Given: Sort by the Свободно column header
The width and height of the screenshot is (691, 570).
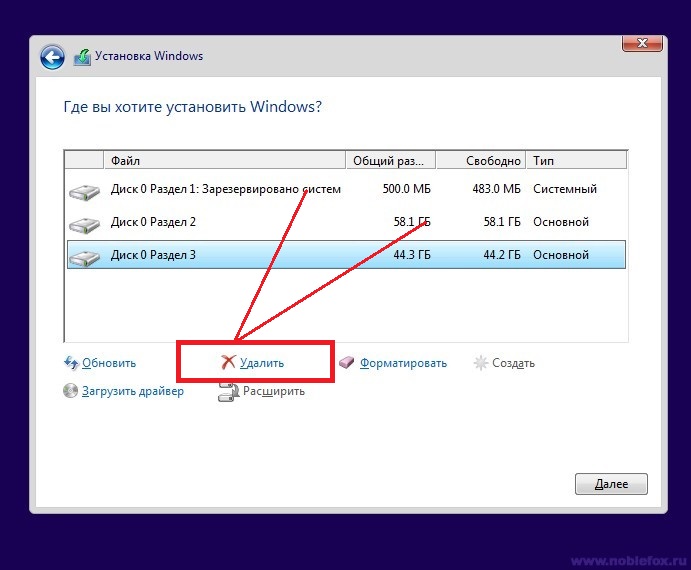Looking at the screenshot, I should [481, 160].
